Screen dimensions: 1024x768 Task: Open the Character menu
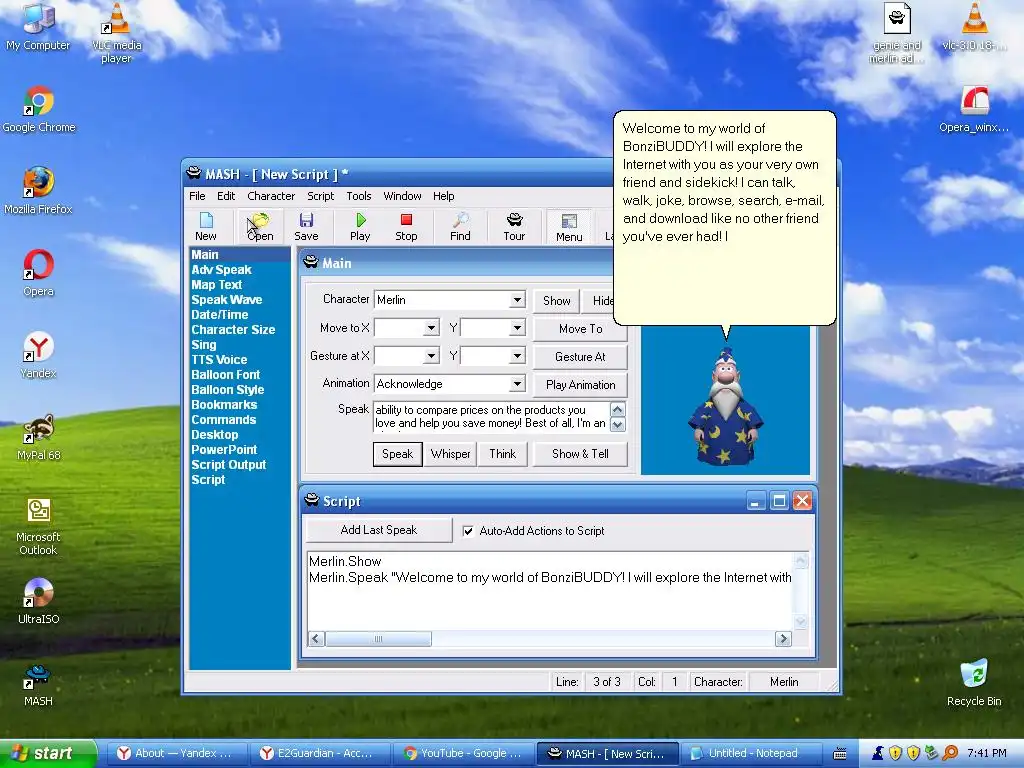[x=271, y=196]
